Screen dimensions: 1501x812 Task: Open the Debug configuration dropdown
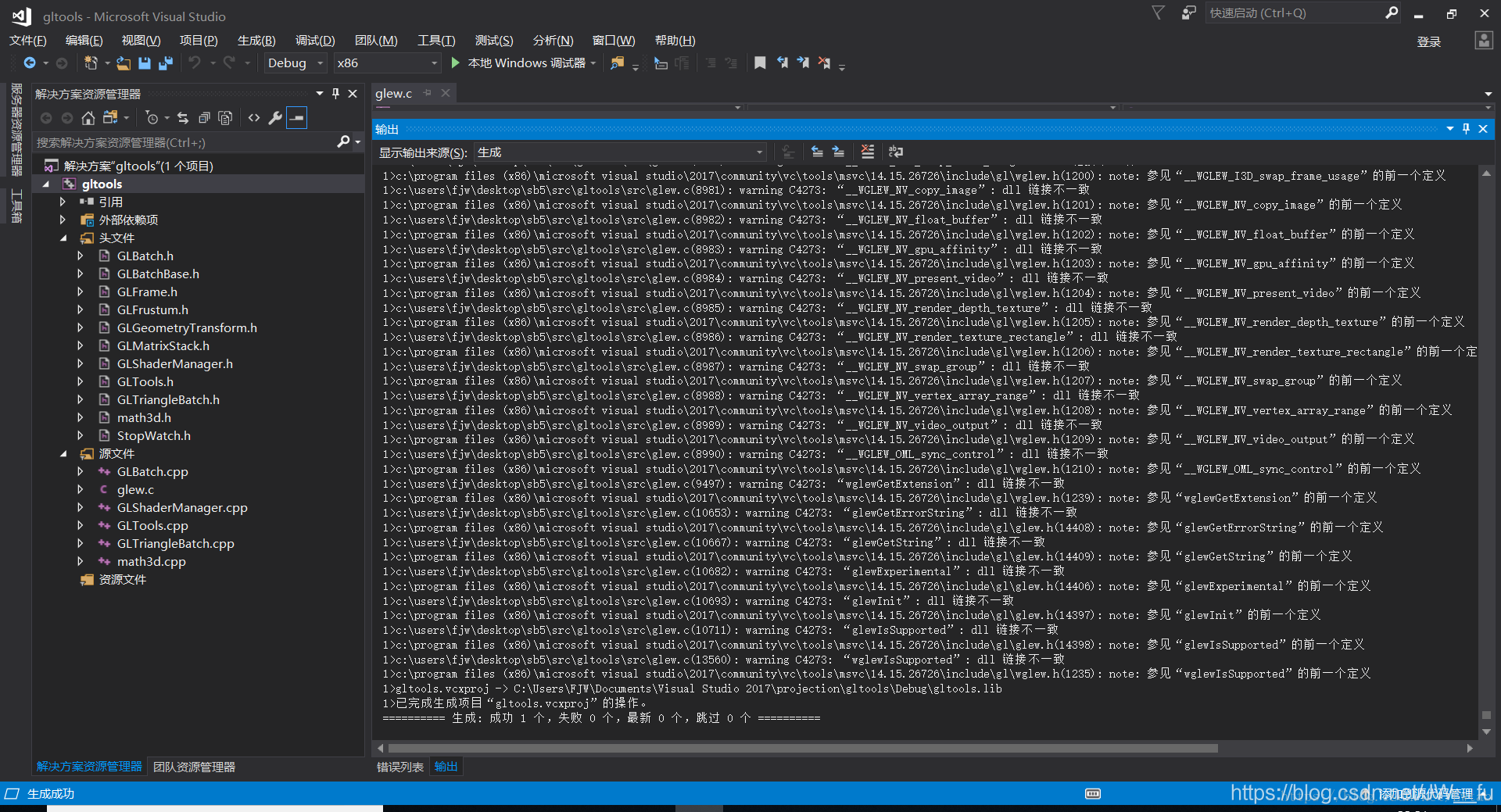295,63
